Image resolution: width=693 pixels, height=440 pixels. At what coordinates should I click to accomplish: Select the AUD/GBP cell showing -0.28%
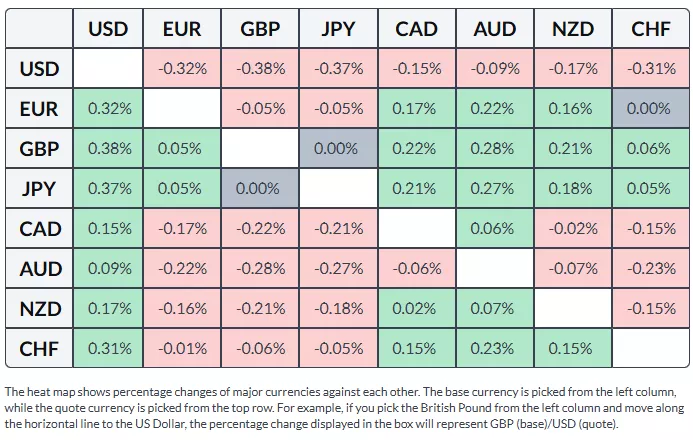click(x=261, y=269)
